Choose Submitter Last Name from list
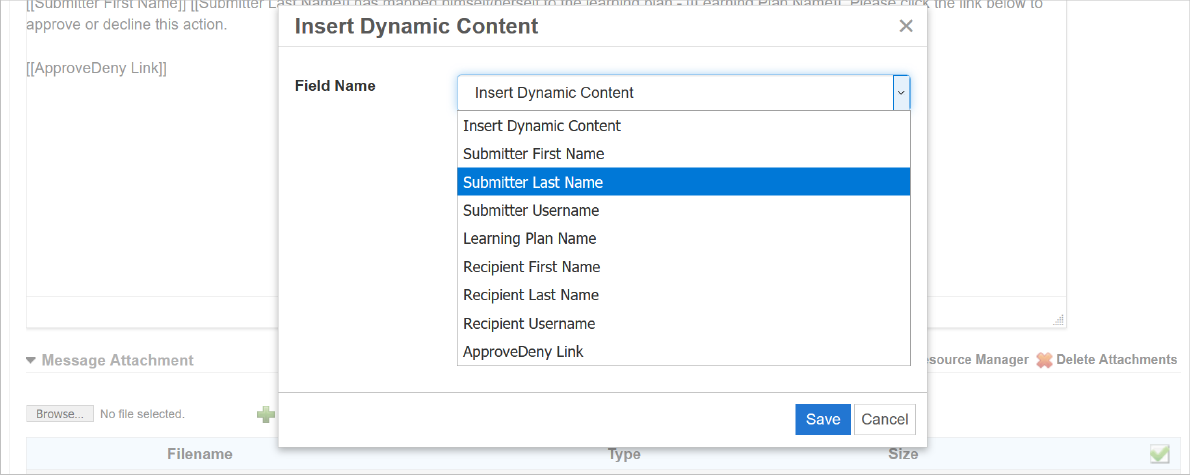1190x475 pixels. point(533,182)
